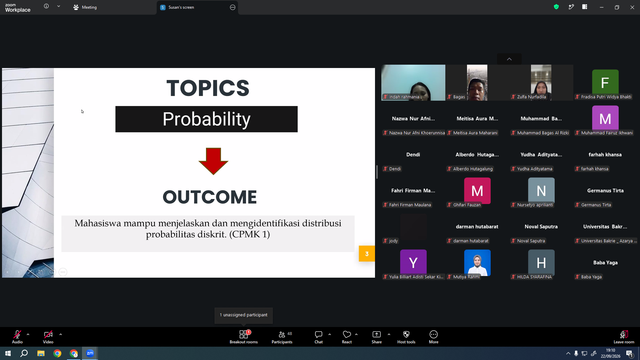Open the Participants list
This screenshot has height=360, width=640.
click(x=282, y=337)
